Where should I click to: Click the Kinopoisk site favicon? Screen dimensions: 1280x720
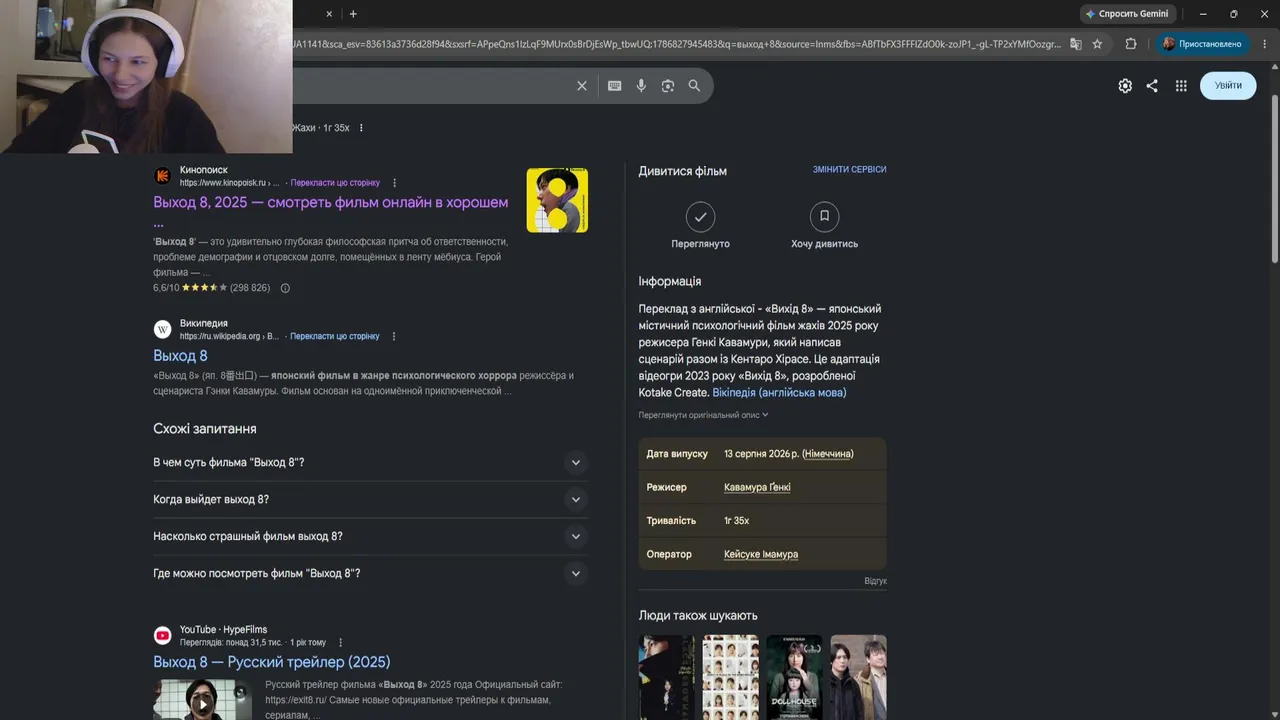(x=163, y=176)
